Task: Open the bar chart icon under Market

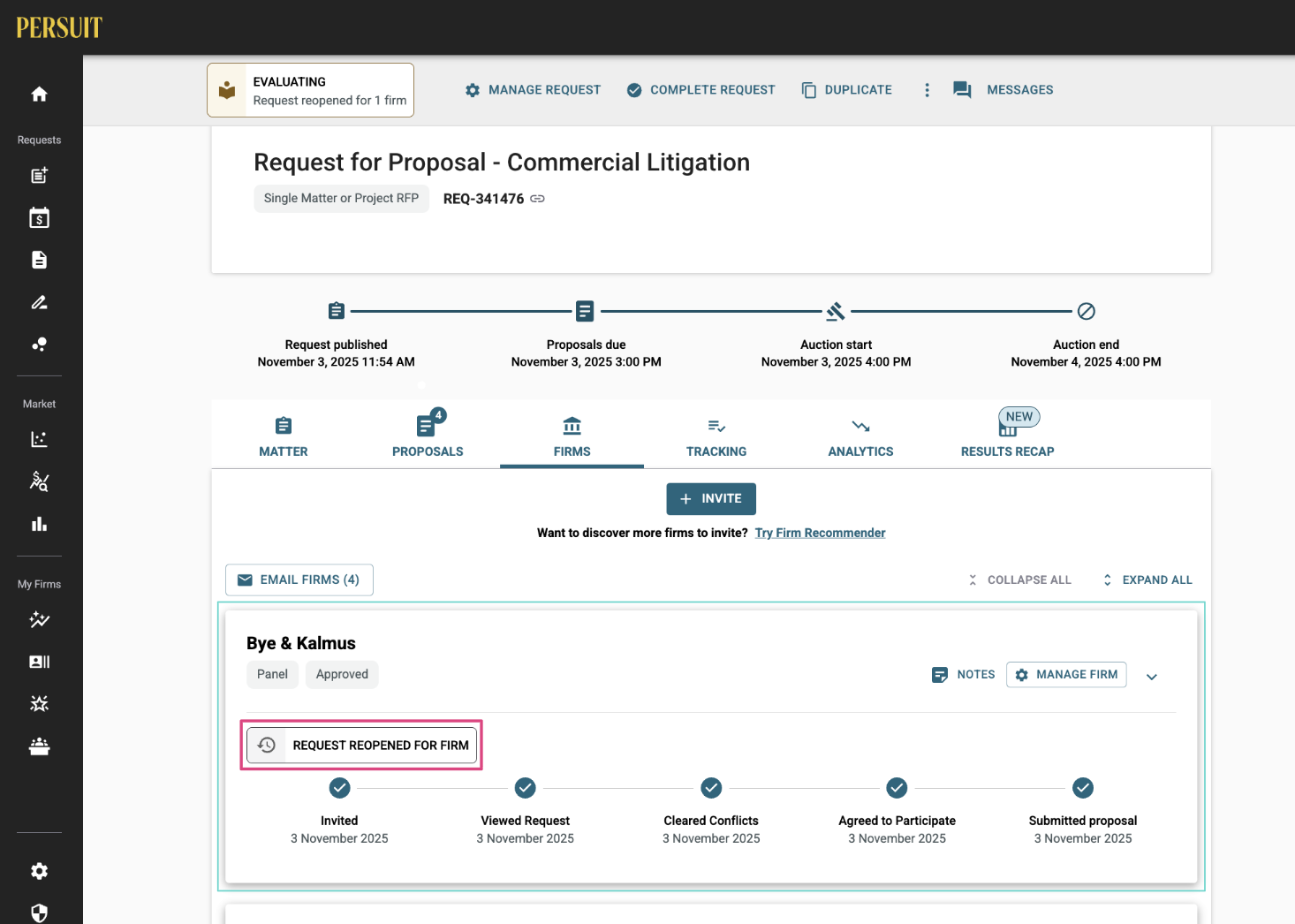Action: pos(39,524)
